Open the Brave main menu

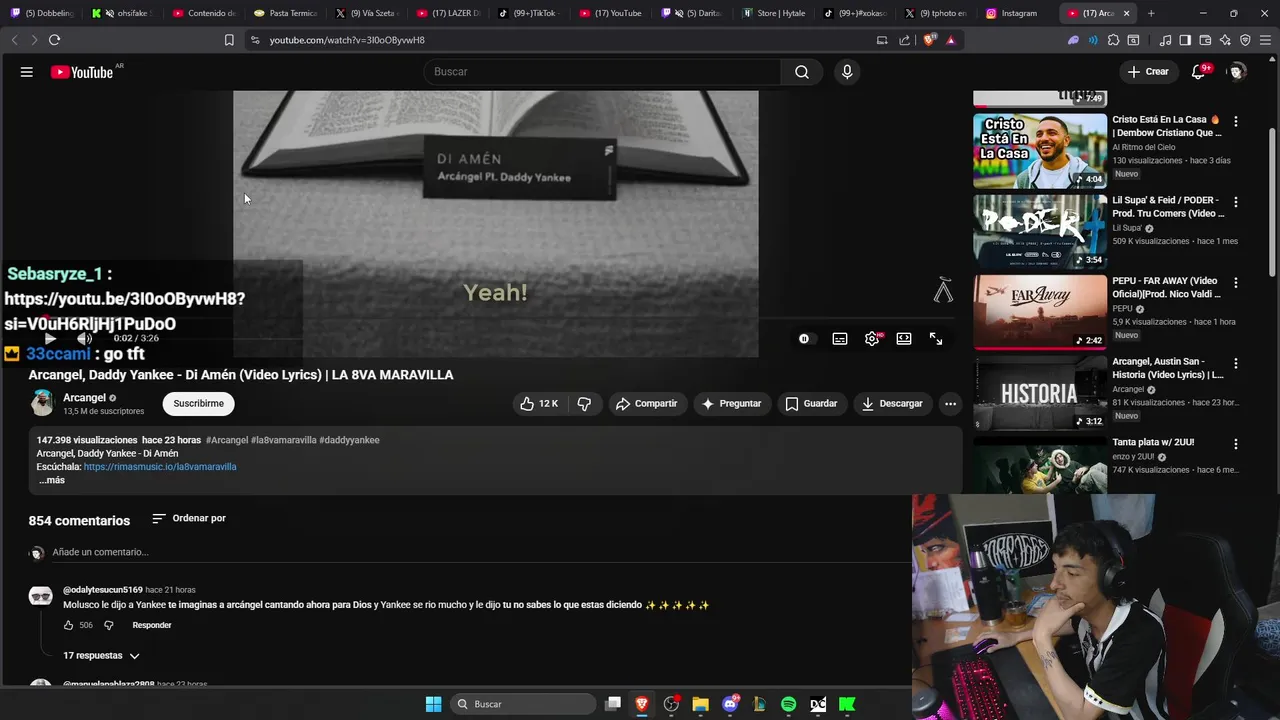click(x=1265, y=40)
